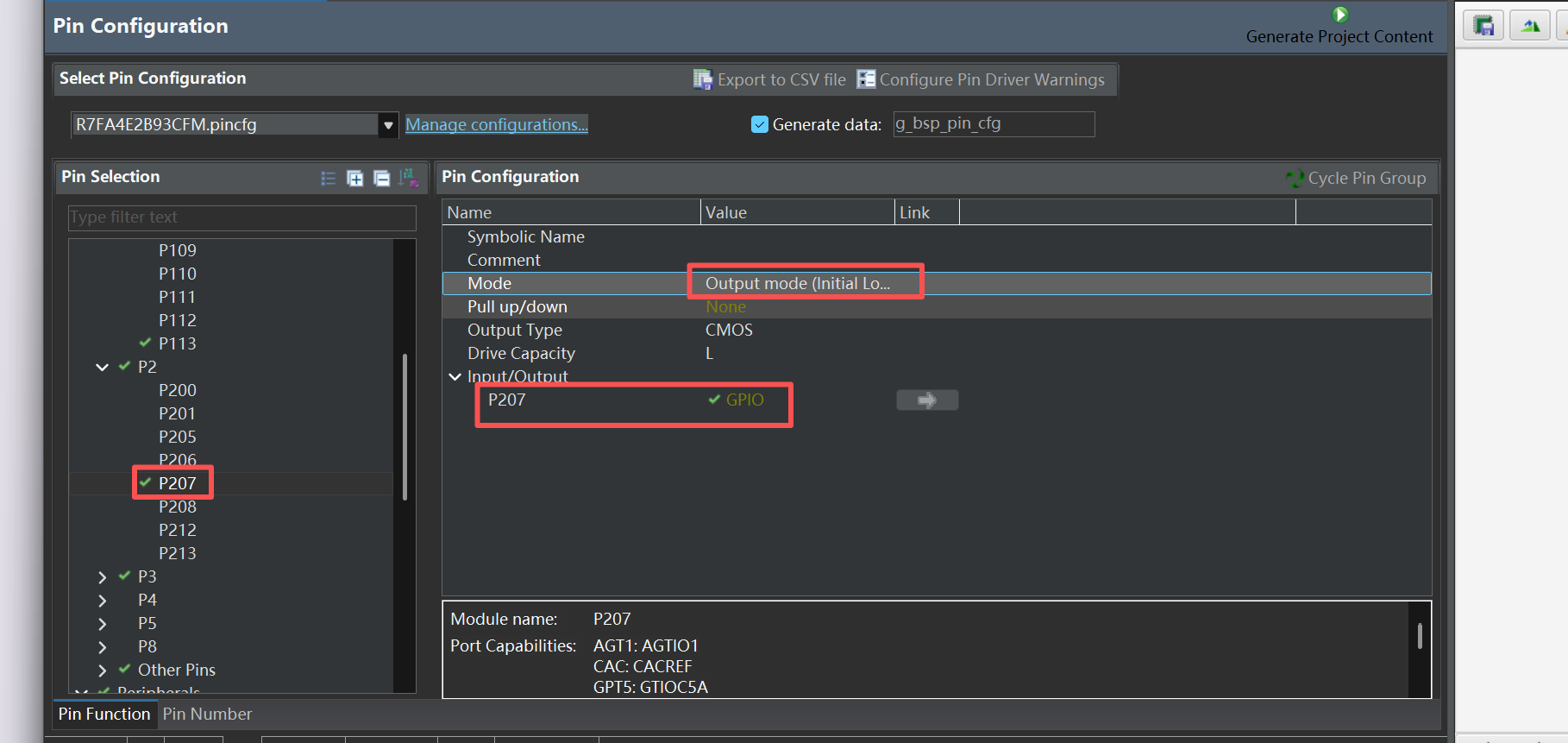Select pin P207 in the tree
The height and width of the screenshot is (743, 1568).
[178, 483]
